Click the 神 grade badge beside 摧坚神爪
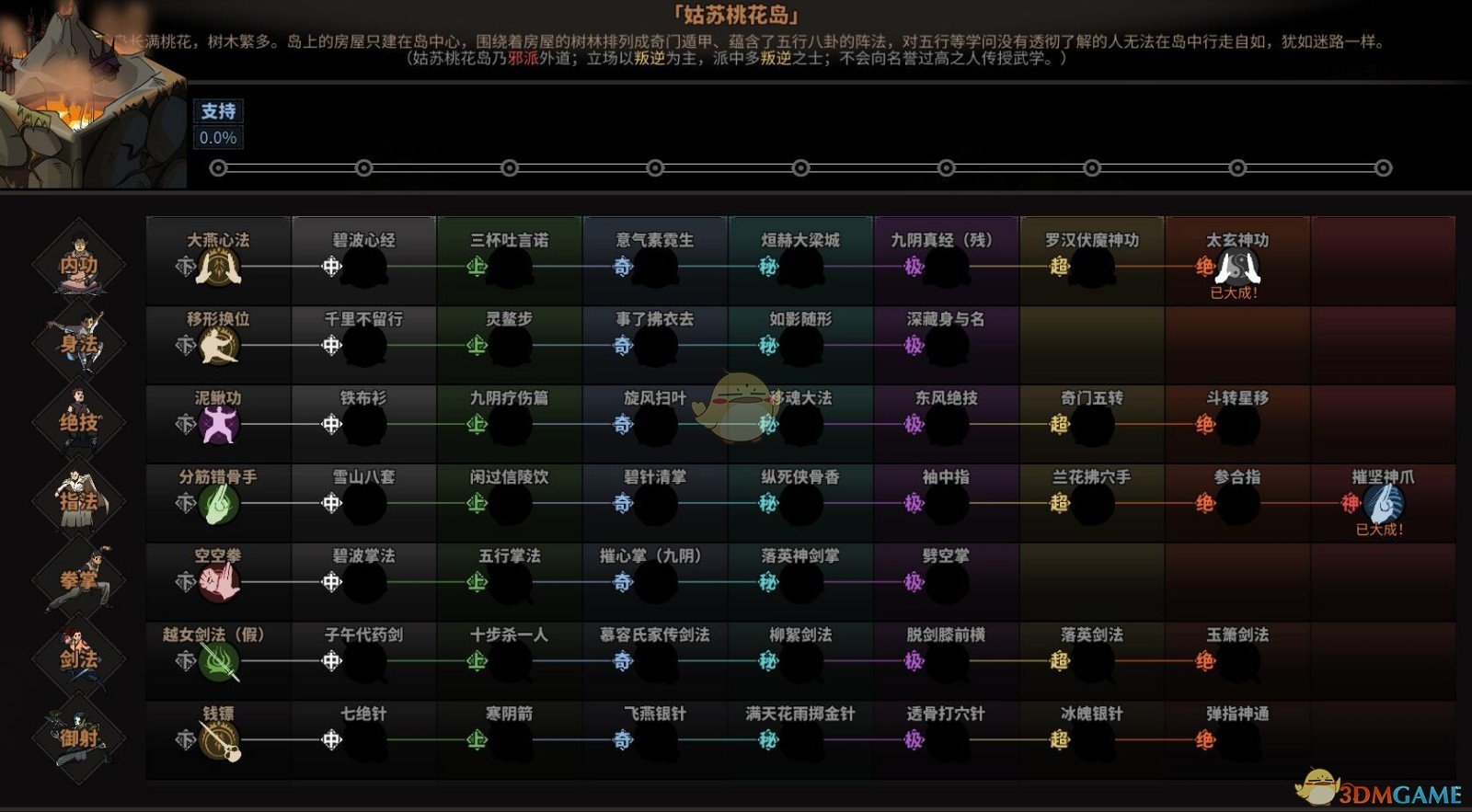 pos(1351,503)
